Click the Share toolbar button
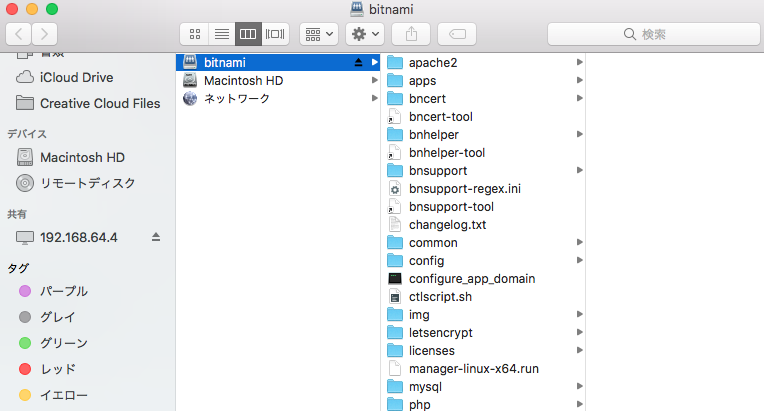Image resolution: width=764 pixels, height=411 pixels. (411, 34)
